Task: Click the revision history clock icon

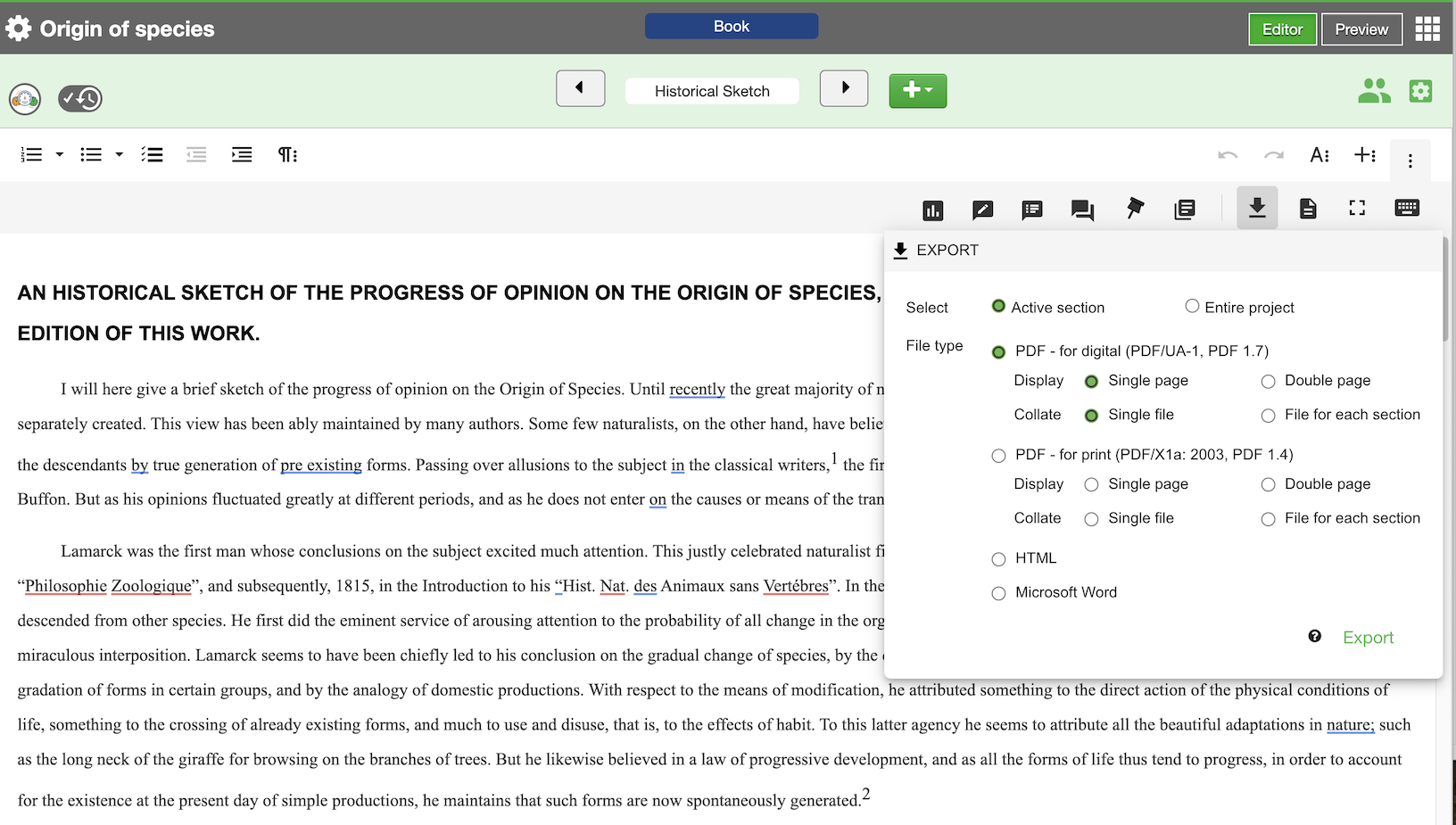Action: click(x=80, y=98)
